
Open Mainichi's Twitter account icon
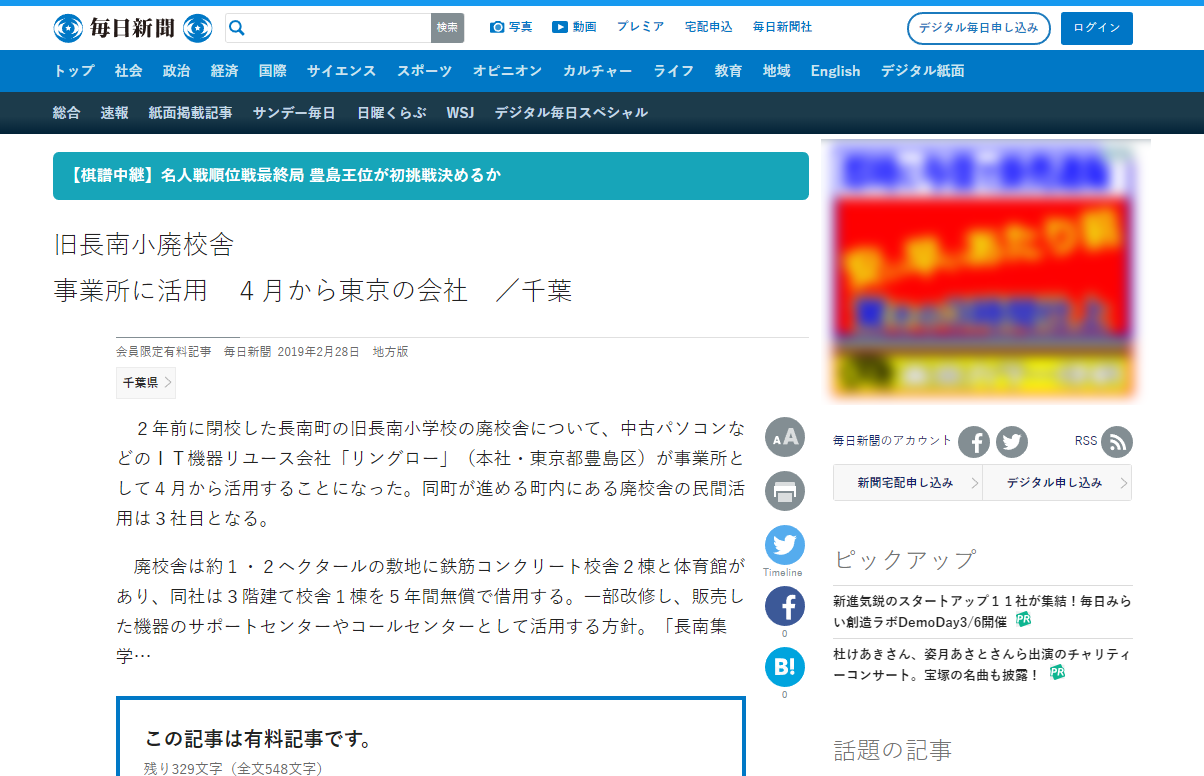point(1012,441)
